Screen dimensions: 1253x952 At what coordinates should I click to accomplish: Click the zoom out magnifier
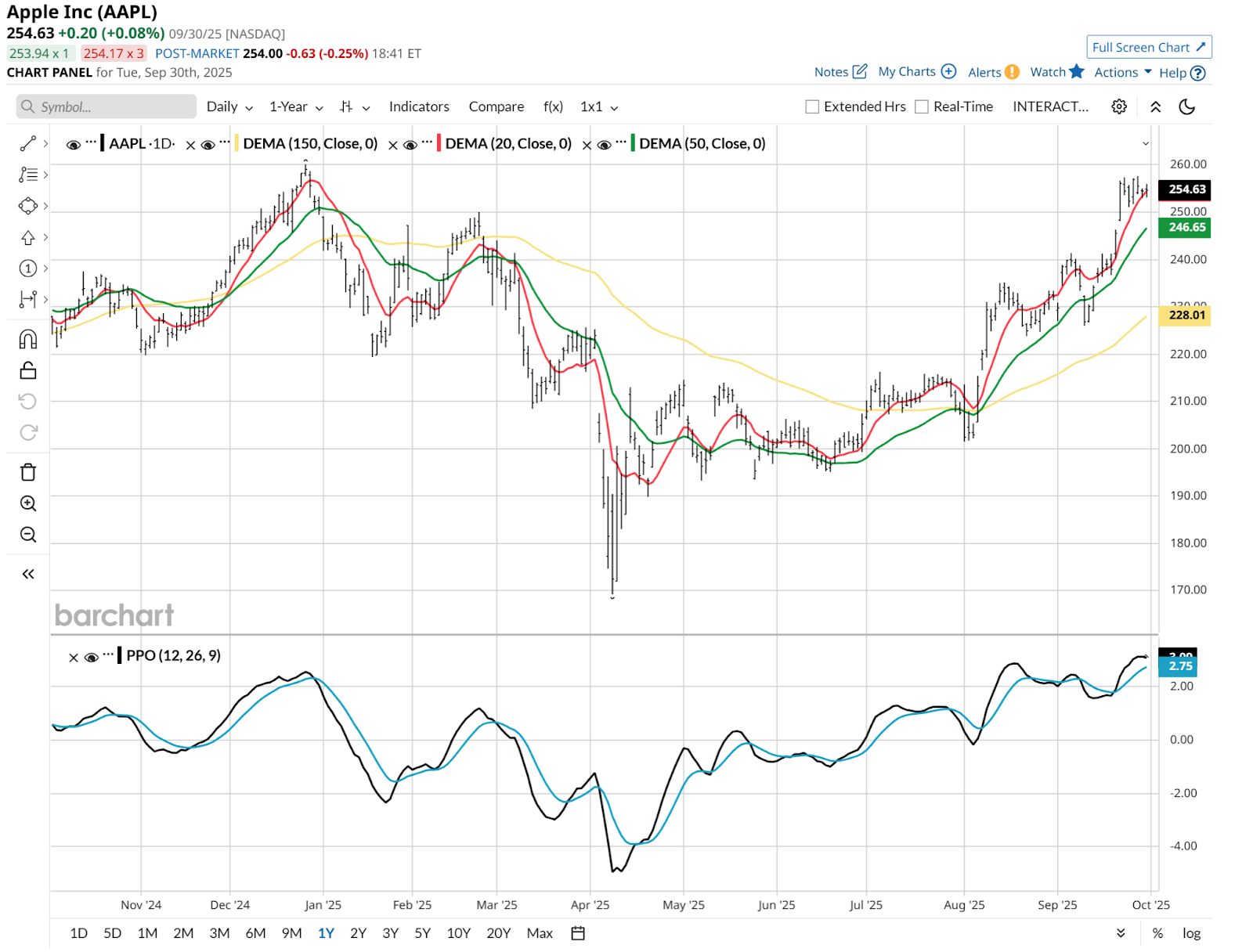pos(27,535)
